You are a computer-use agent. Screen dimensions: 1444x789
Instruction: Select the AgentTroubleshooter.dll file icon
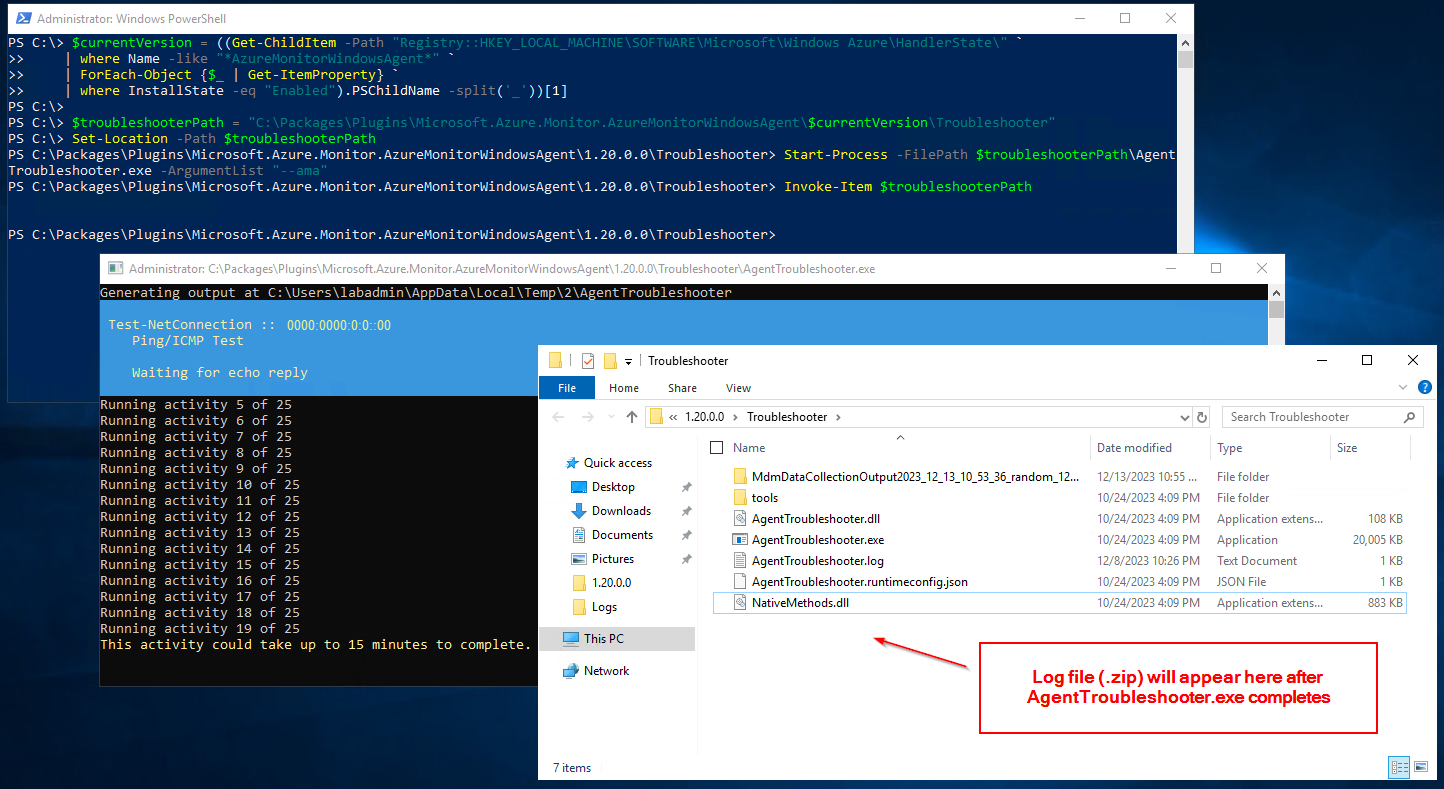tap(740, 519)
